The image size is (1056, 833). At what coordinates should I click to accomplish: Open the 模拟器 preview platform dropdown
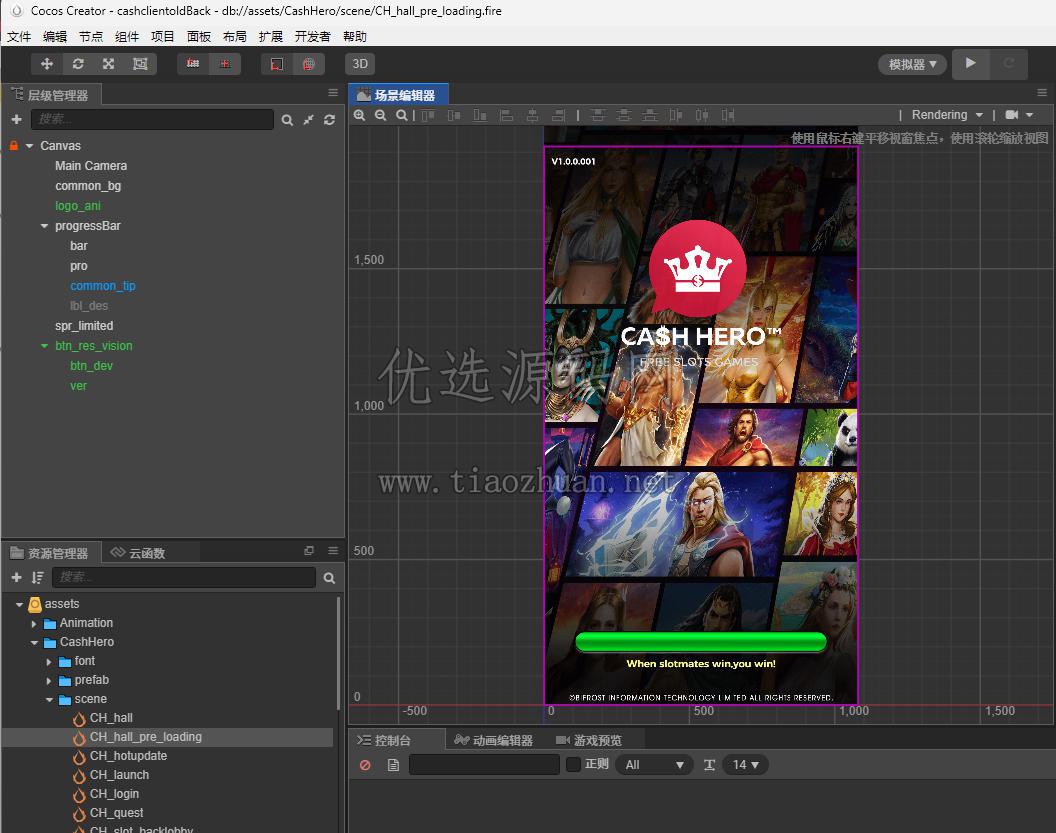[x=912, y=65]
